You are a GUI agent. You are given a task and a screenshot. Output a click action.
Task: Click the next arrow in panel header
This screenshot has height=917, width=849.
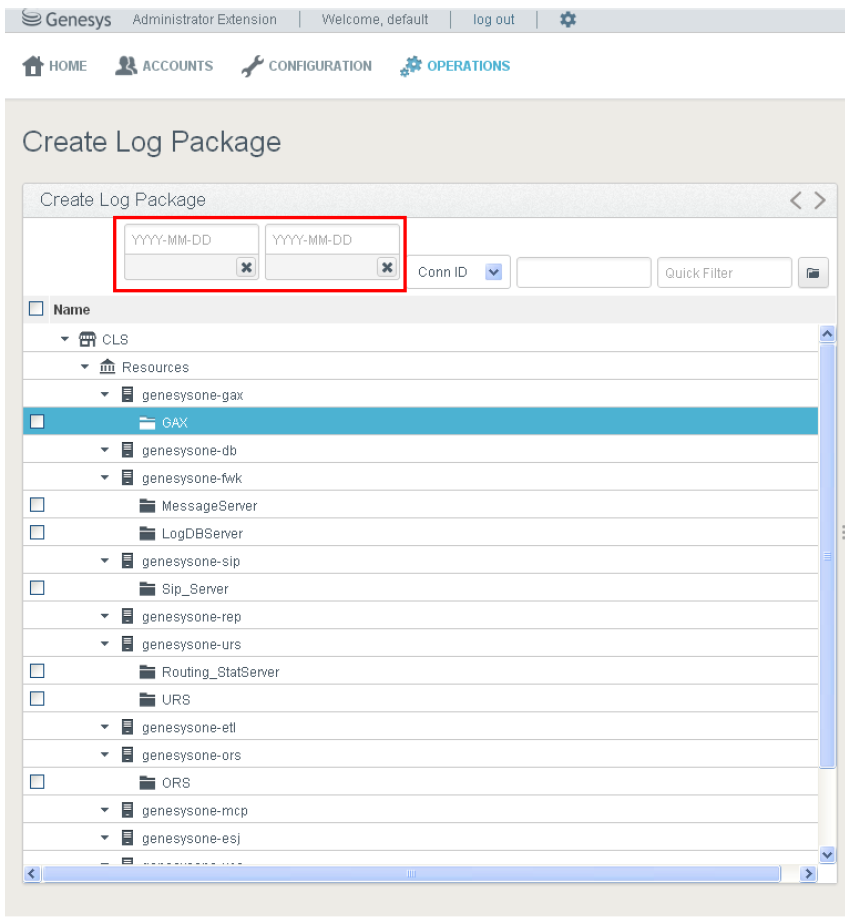pyautogui.click(x=820, y=200)
